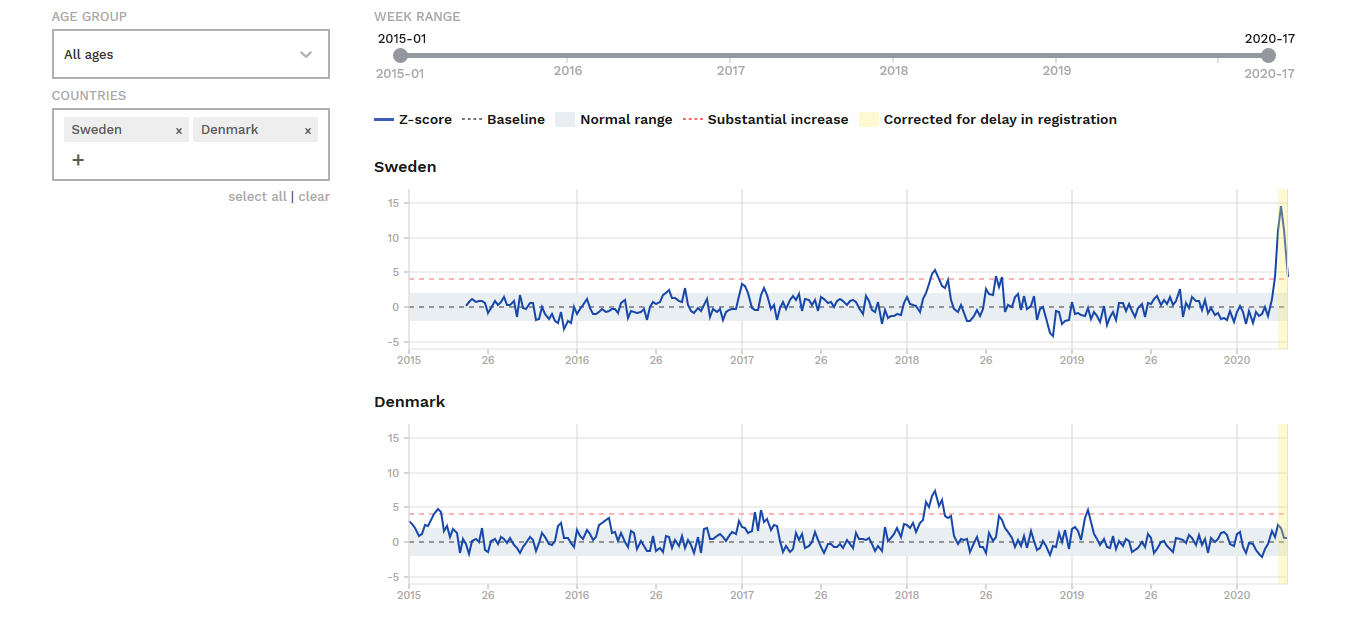Click the Sweden 2020 peak in chart
This screenshot has height=632, width=1349.
(1280, 207)
